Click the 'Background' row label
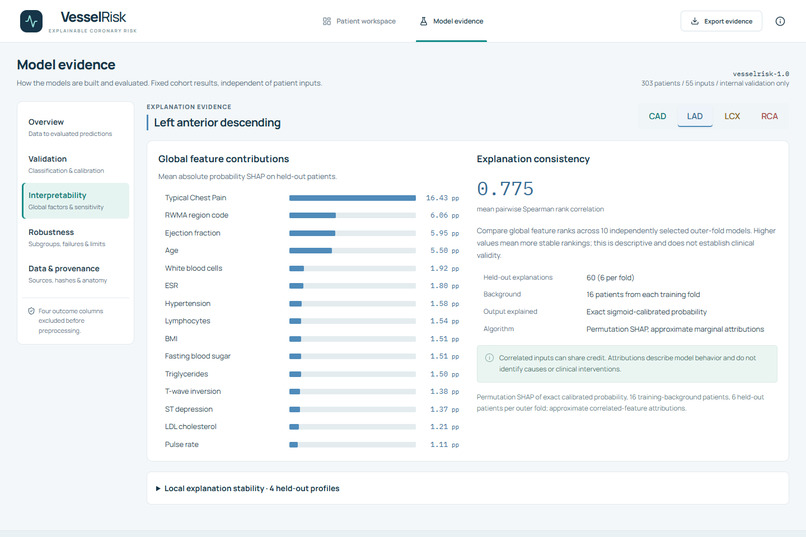The image size is (806, 537). (x=502, y=294)
